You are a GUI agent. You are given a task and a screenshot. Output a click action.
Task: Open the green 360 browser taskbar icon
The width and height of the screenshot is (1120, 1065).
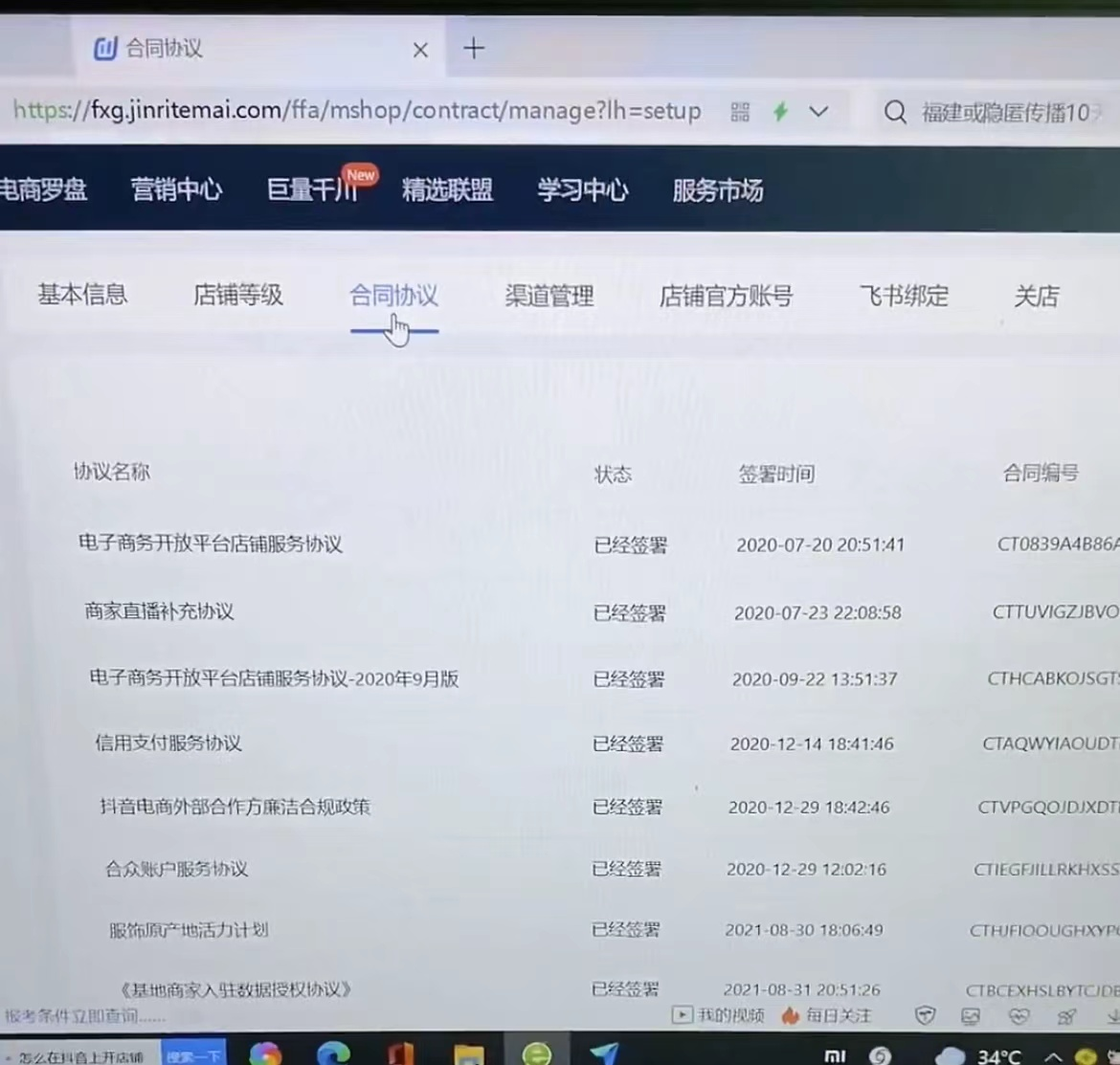click(537, 1054)
